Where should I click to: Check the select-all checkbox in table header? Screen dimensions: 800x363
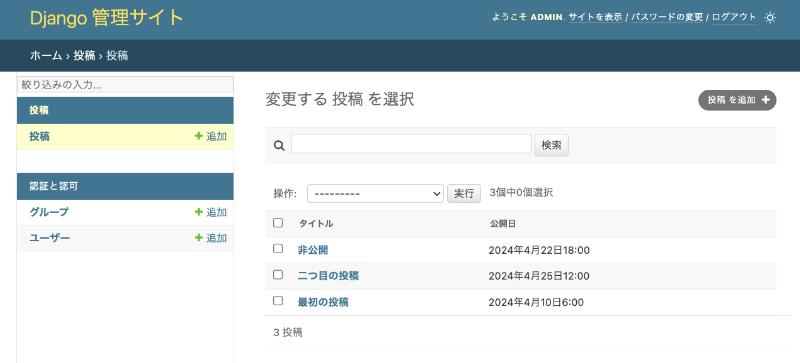(x=278, y=223)
